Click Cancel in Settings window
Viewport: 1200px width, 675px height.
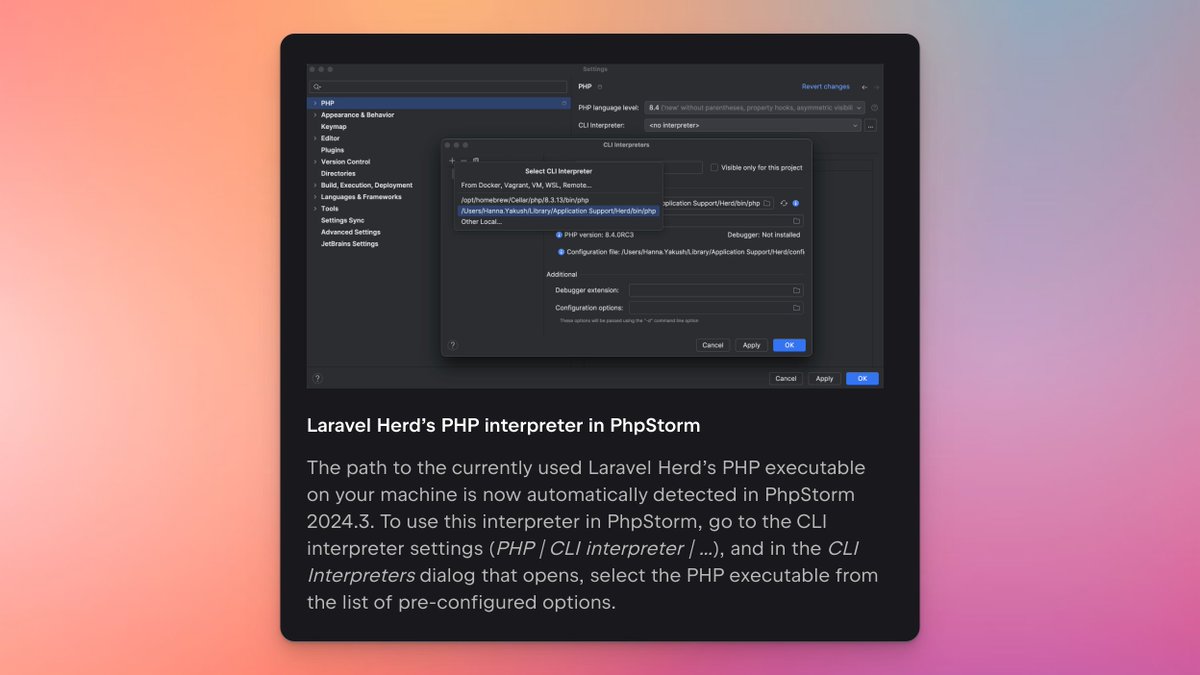coord(786,378)
